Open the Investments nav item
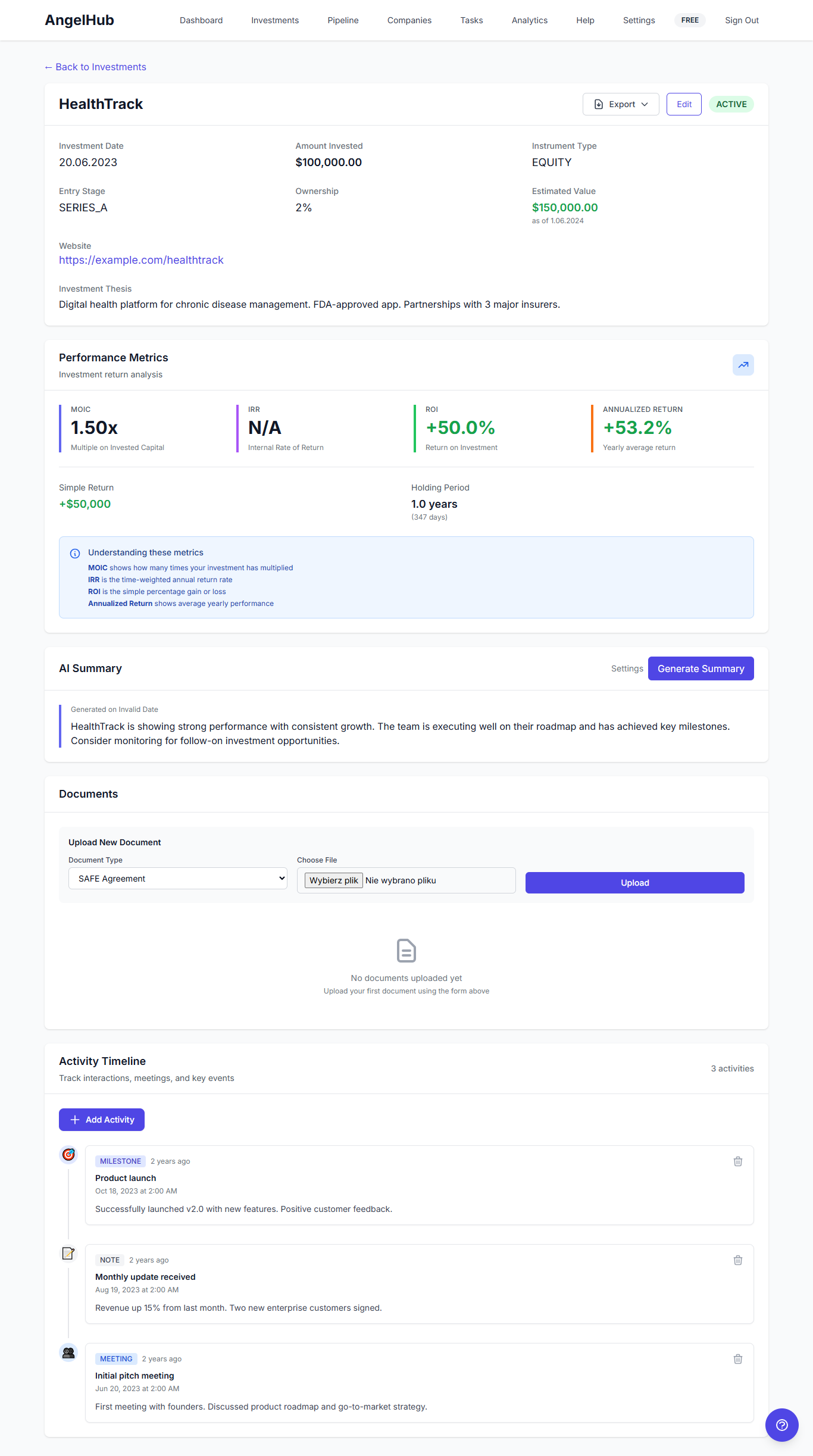Viewport: 813px width, 1456px height. 275,20
